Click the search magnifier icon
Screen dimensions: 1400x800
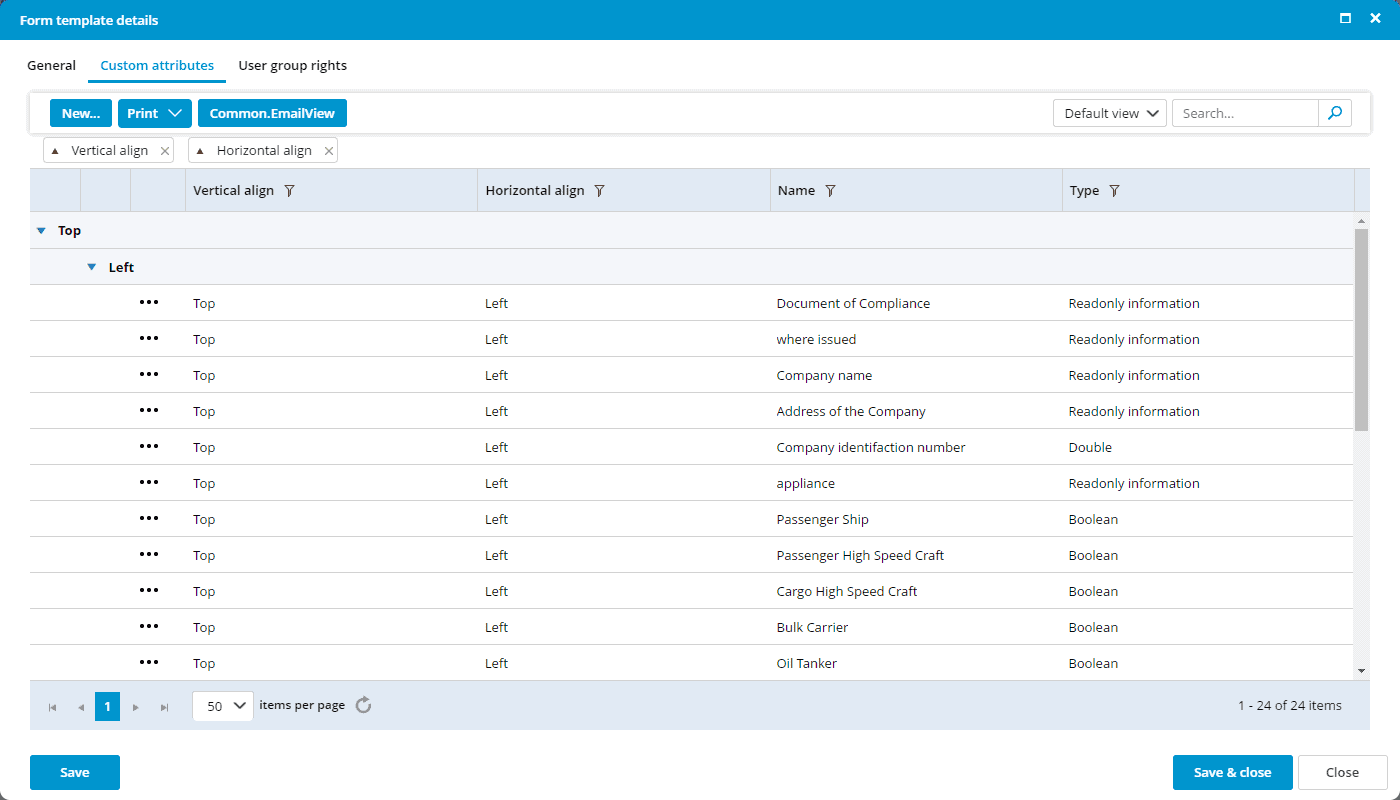click(x=1335, y=113)
